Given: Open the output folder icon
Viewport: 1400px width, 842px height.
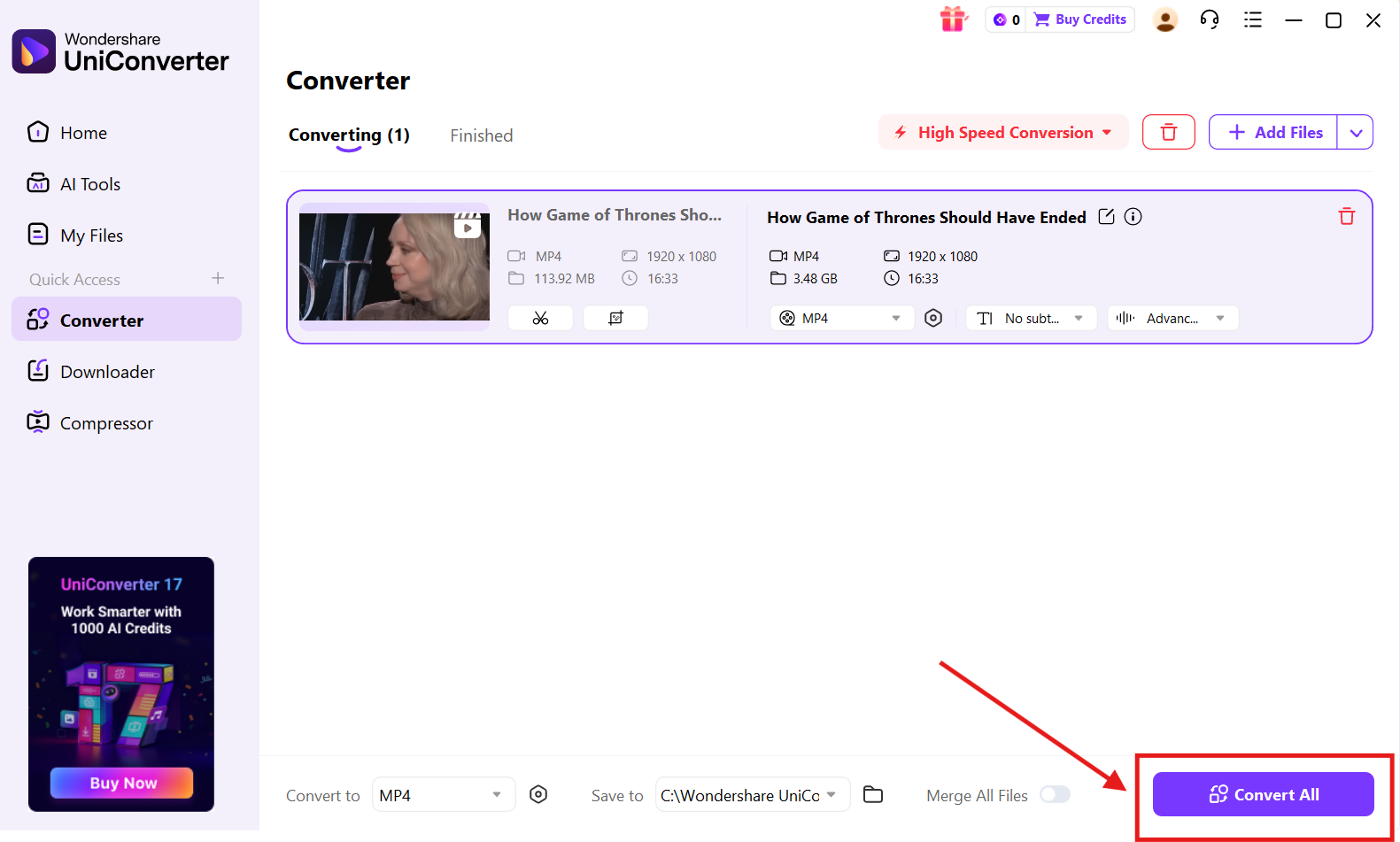Looking at the screenshot, I should tap(873, 794).
